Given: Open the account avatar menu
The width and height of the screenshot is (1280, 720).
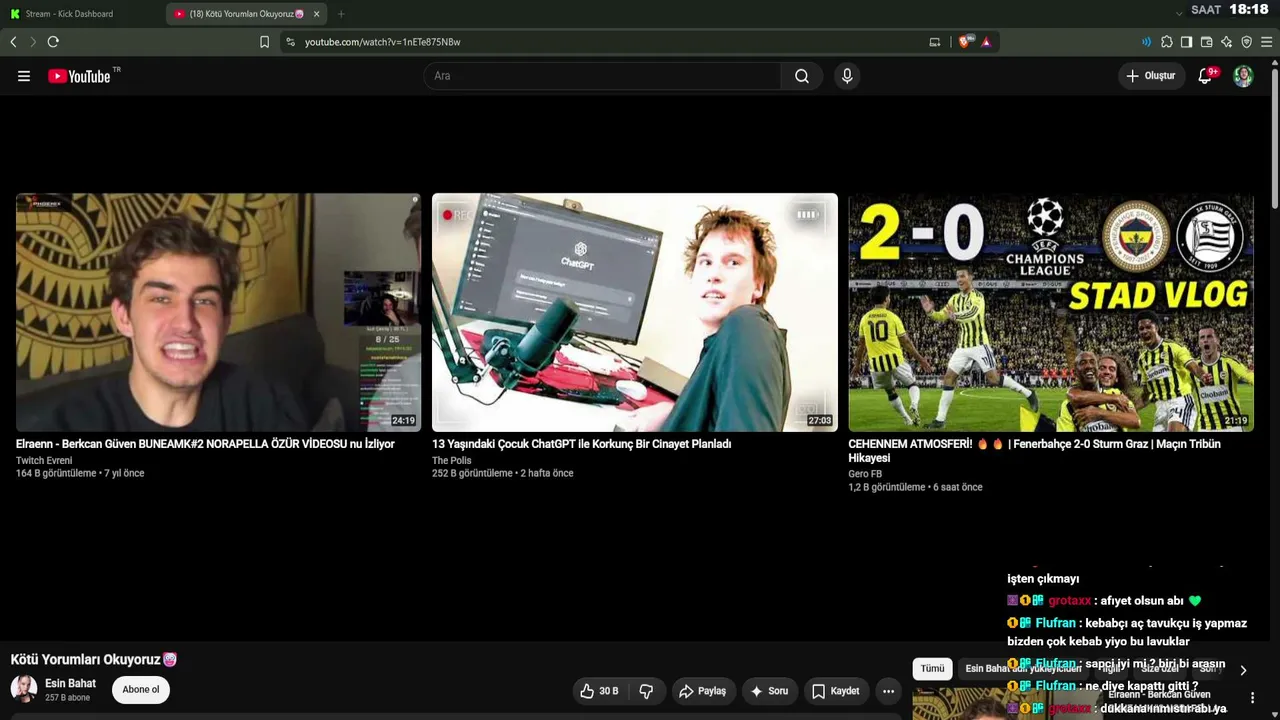Looking at the screenshot, I should click(x=1243, y=76).
